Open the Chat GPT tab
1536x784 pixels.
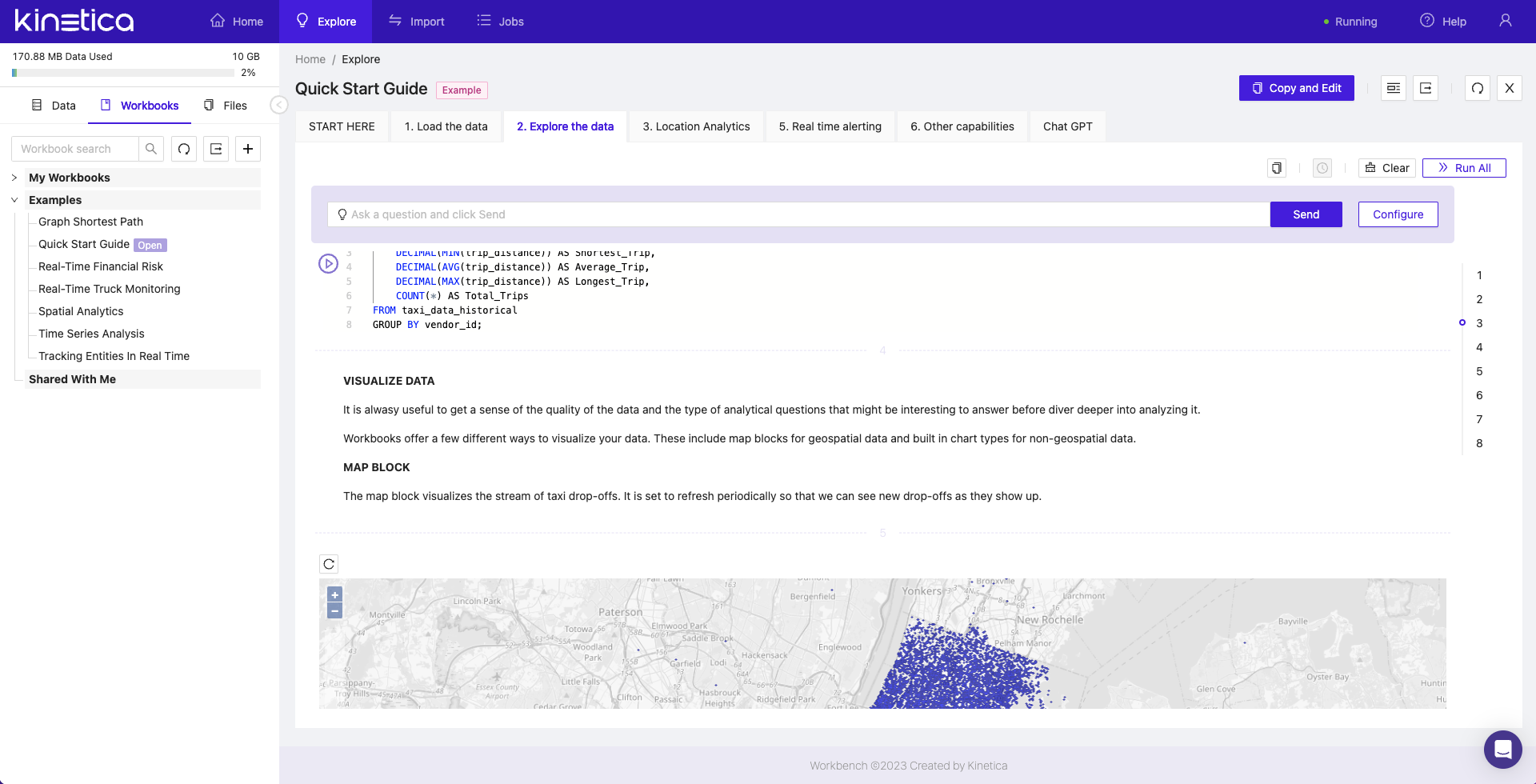tap(1067, 126)
